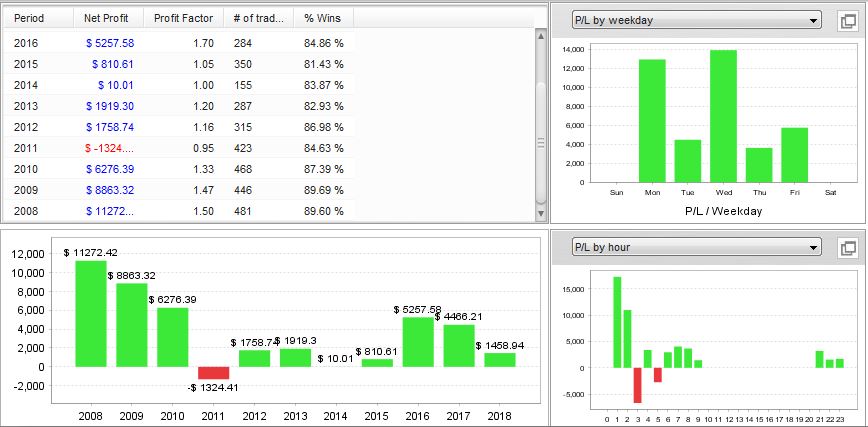Open the P/L by weekday dropdown
The width and height of the screenshot is (868, 427).
tap(696, 20)
